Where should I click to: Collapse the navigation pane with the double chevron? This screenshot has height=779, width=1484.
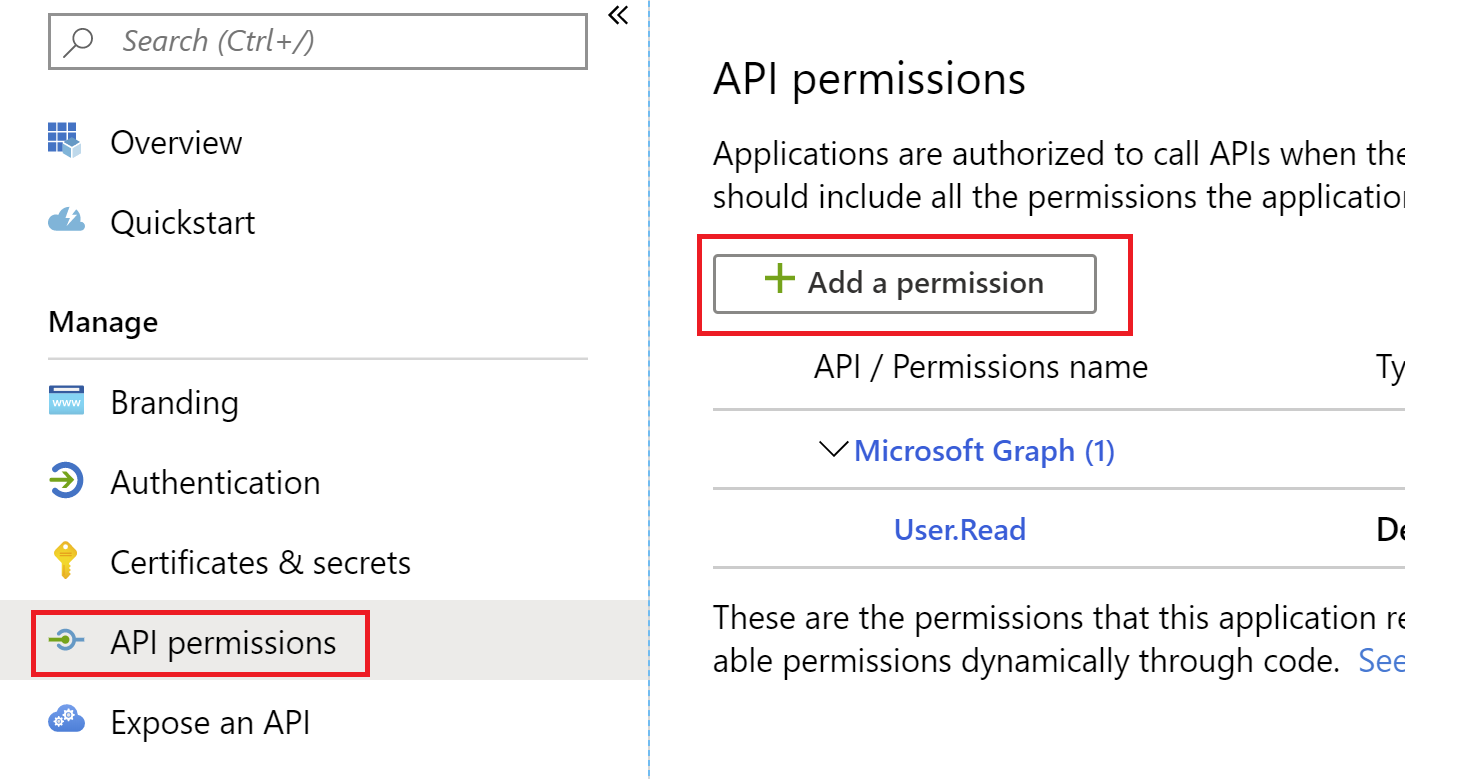tap(618, 16)
